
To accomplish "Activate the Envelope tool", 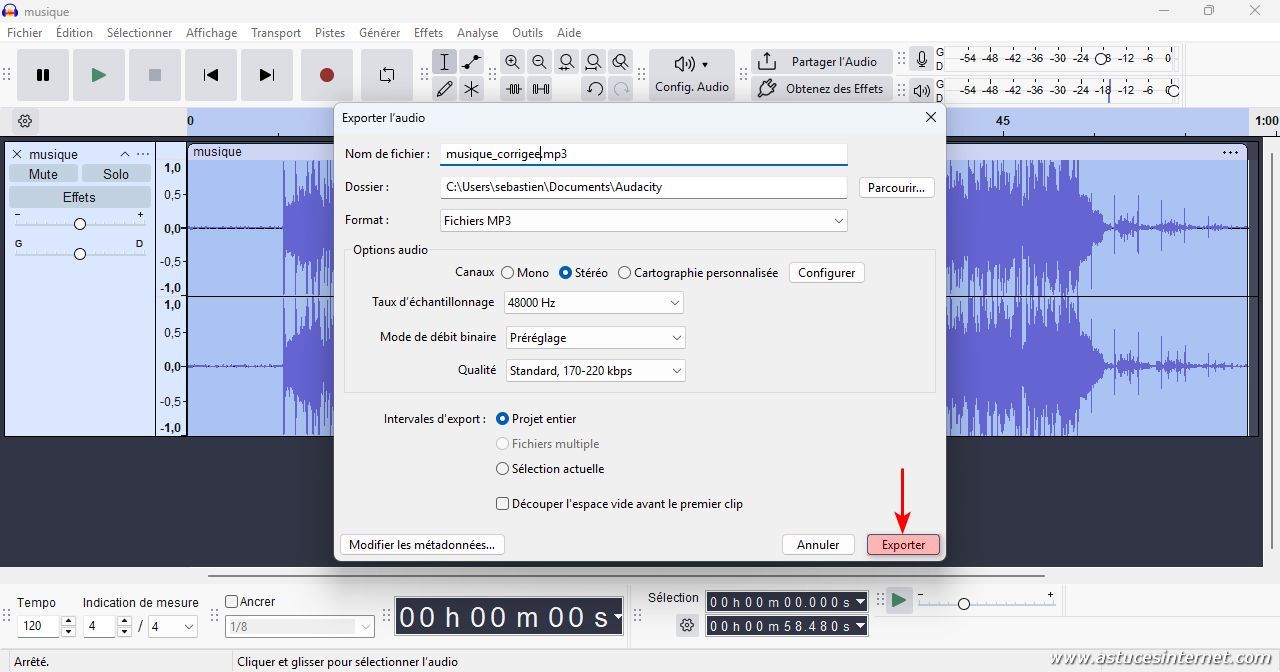I will pyautogui.click(x=471, y=62).
